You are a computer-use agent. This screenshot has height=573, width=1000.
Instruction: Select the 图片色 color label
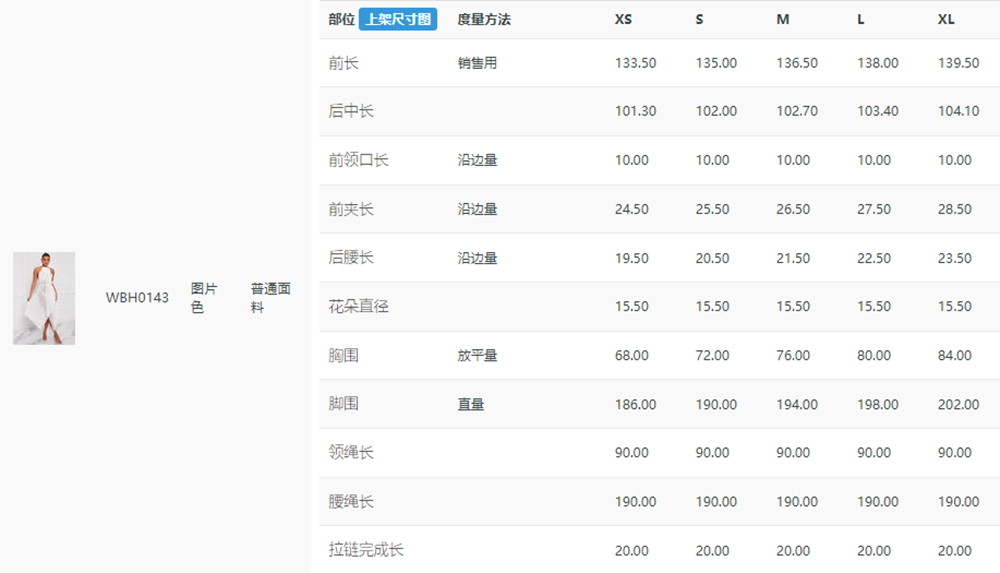(204, 298)
